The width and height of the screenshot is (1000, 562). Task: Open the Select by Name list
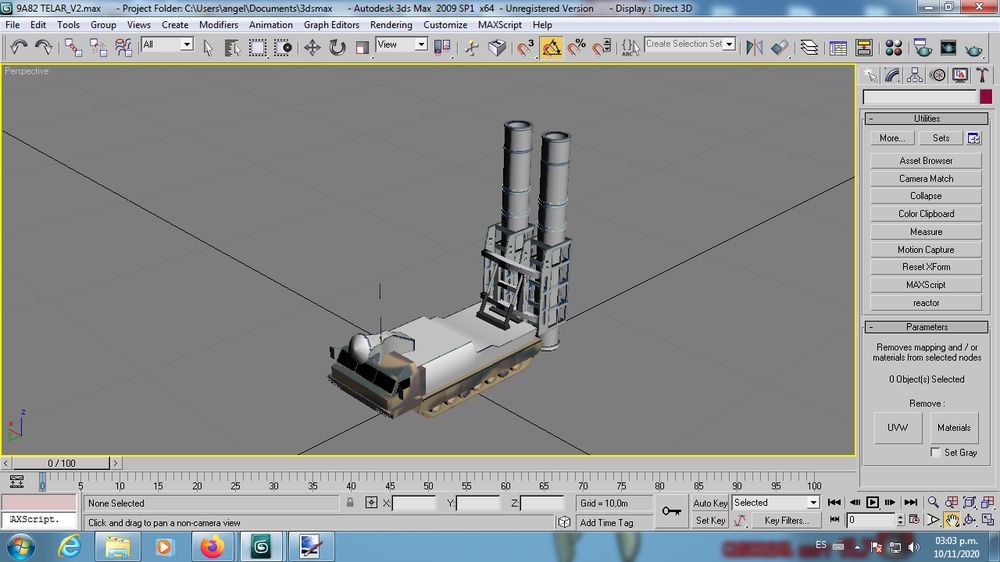point(232,47)
